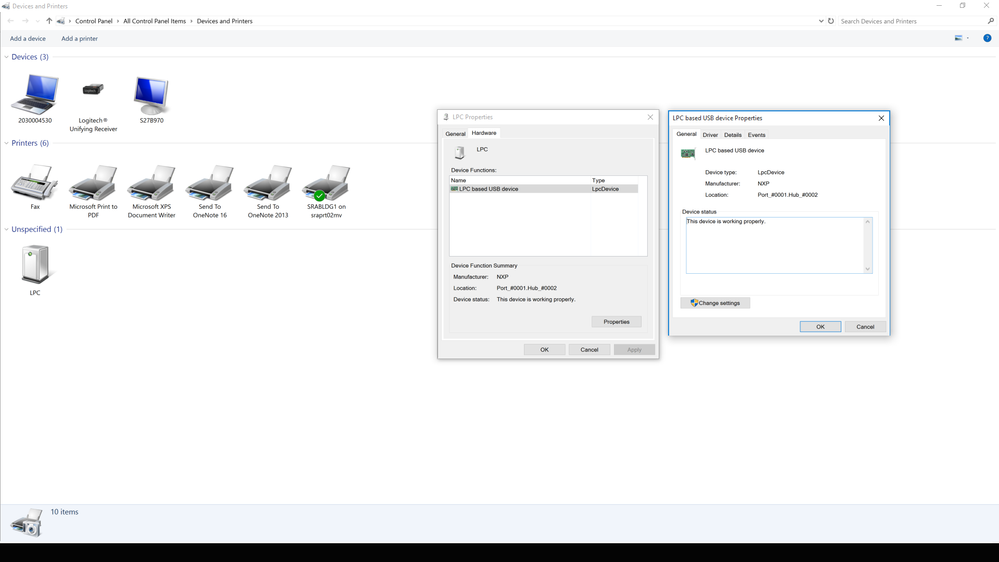
Task: Select General tab in USB device Properties
Action: pos(686,134)
